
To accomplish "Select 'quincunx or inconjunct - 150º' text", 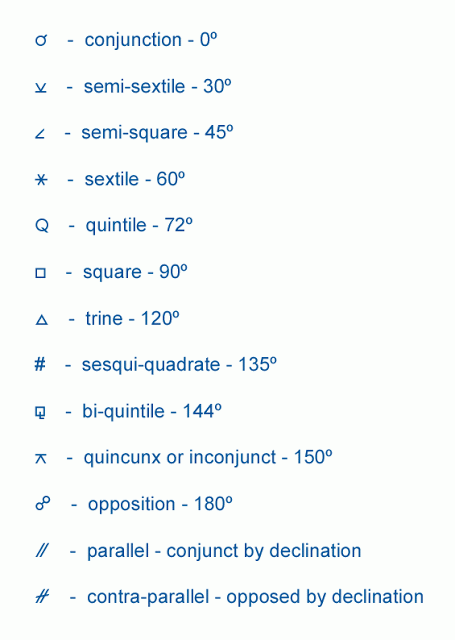I will coord(208,458).
